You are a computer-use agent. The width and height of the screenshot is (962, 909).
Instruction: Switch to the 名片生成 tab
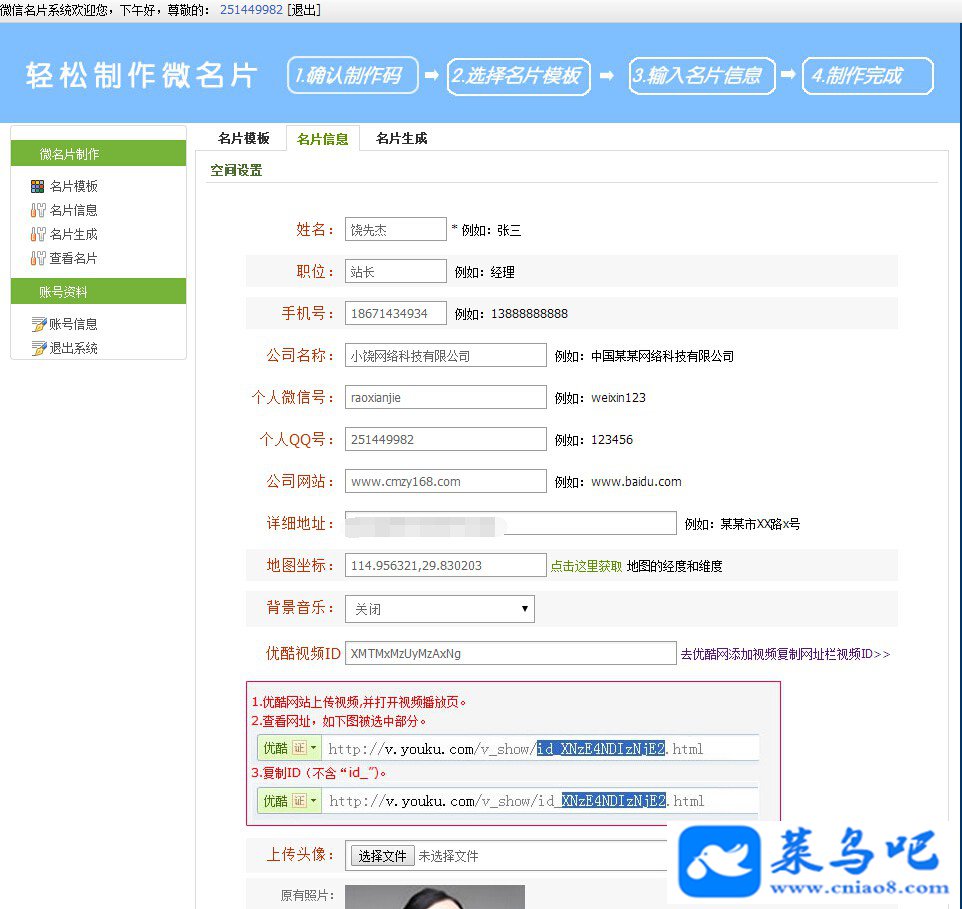pyautogui.click(x=401, y=138)
